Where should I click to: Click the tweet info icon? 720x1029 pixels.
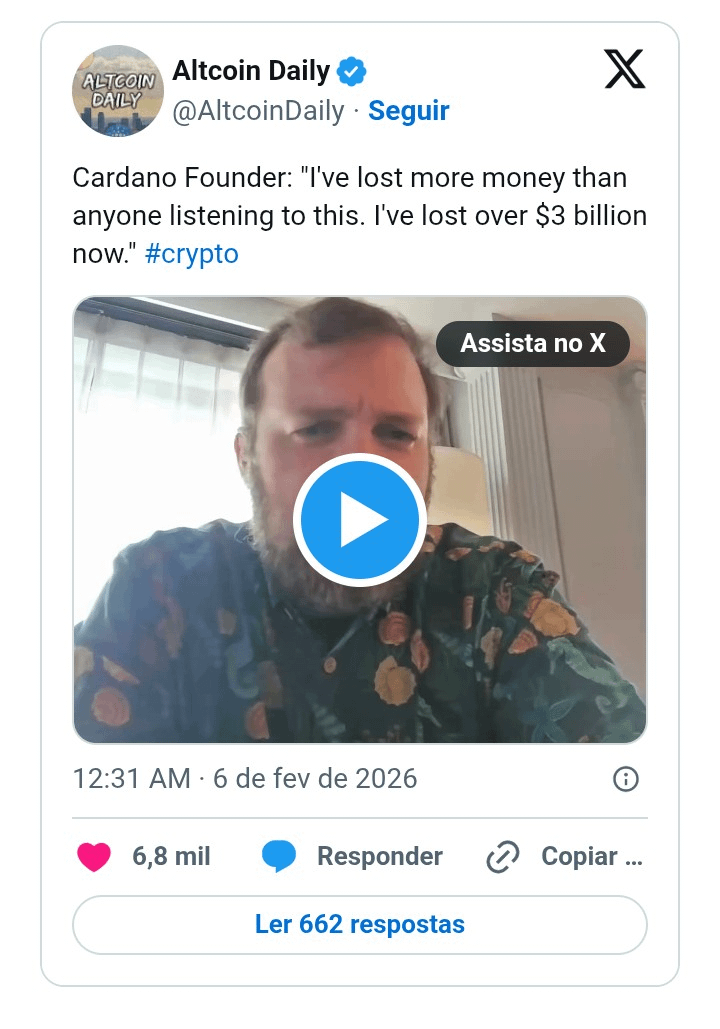(625, 779)
